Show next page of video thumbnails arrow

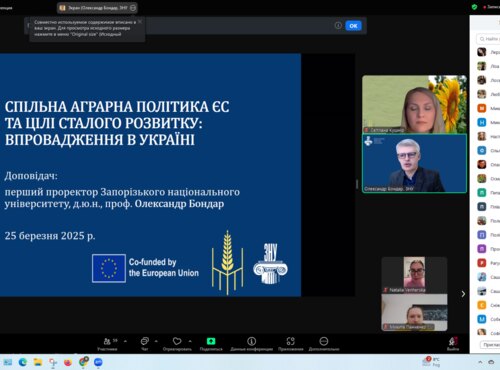click(x=463, y=294)
